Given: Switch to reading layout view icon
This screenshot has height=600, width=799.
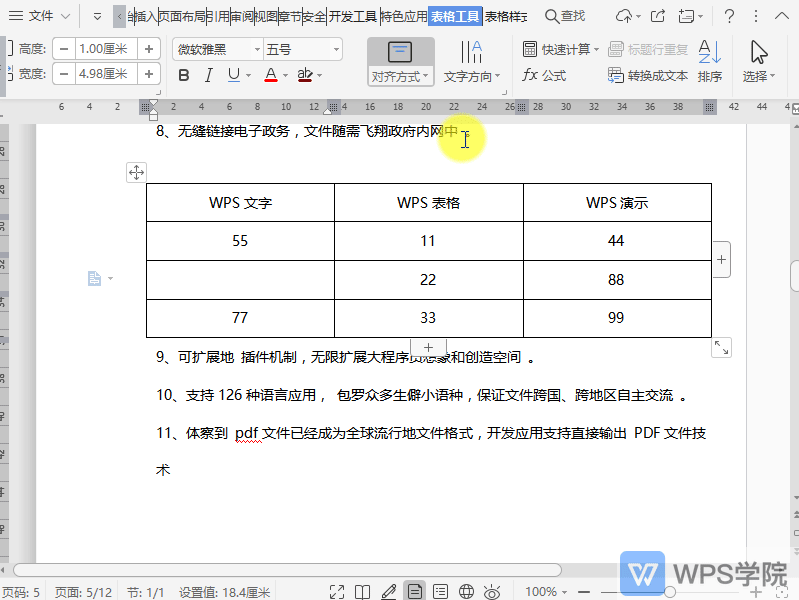Looking at the screenshot, I should pyautogui.click(x=362, y=592).
